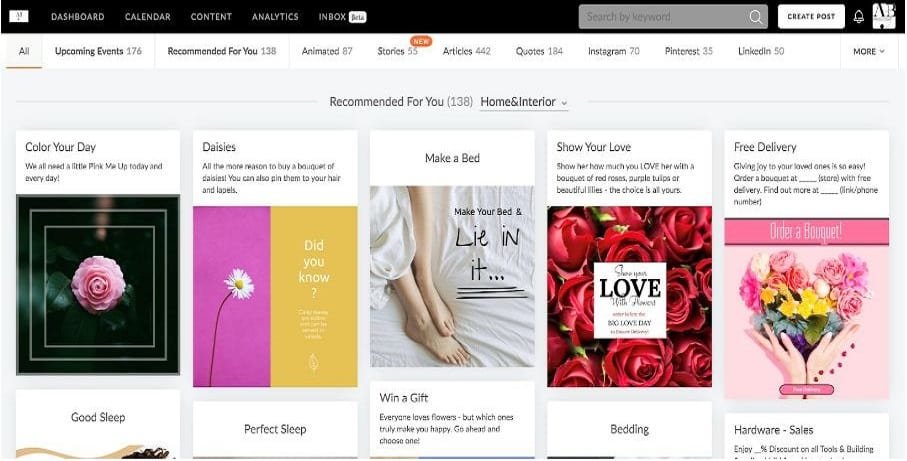Select the Animated tab
907x461 pixels.
pos(327,51)
